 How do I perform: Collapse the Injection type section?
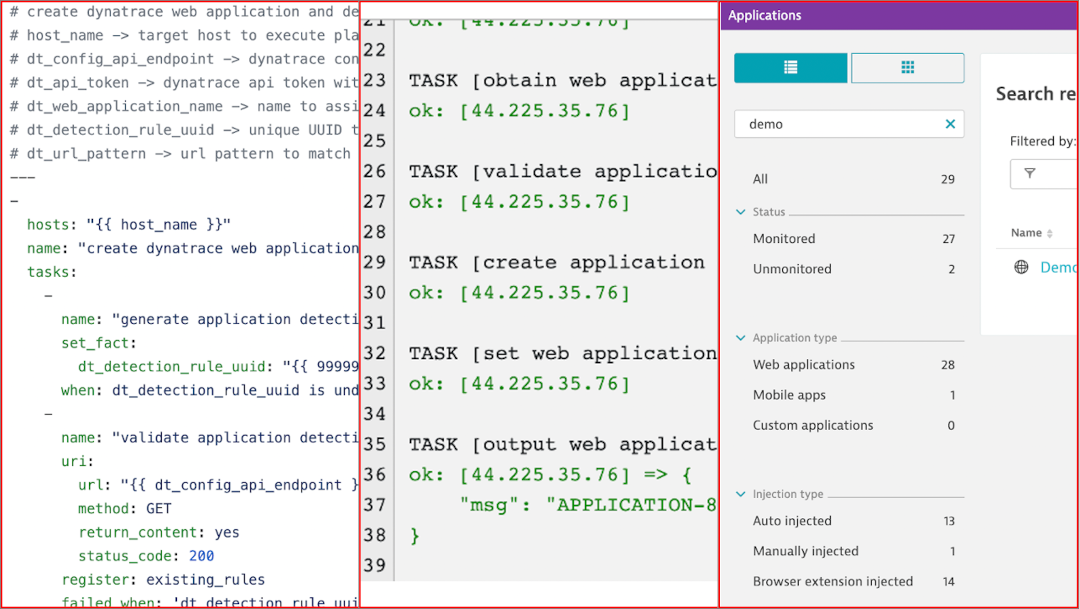[x=740, y=493]
